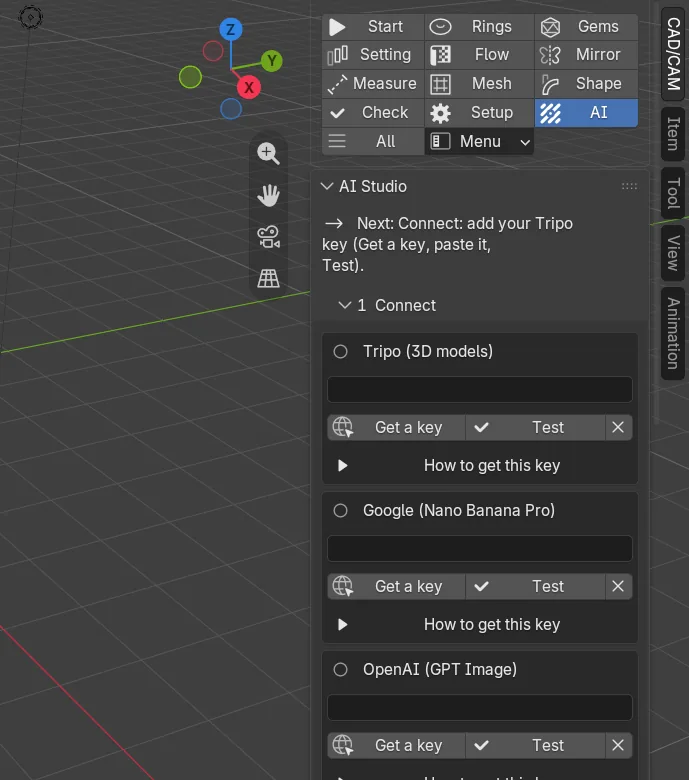Click the OpenAI API key field

[x=480, y=707]
